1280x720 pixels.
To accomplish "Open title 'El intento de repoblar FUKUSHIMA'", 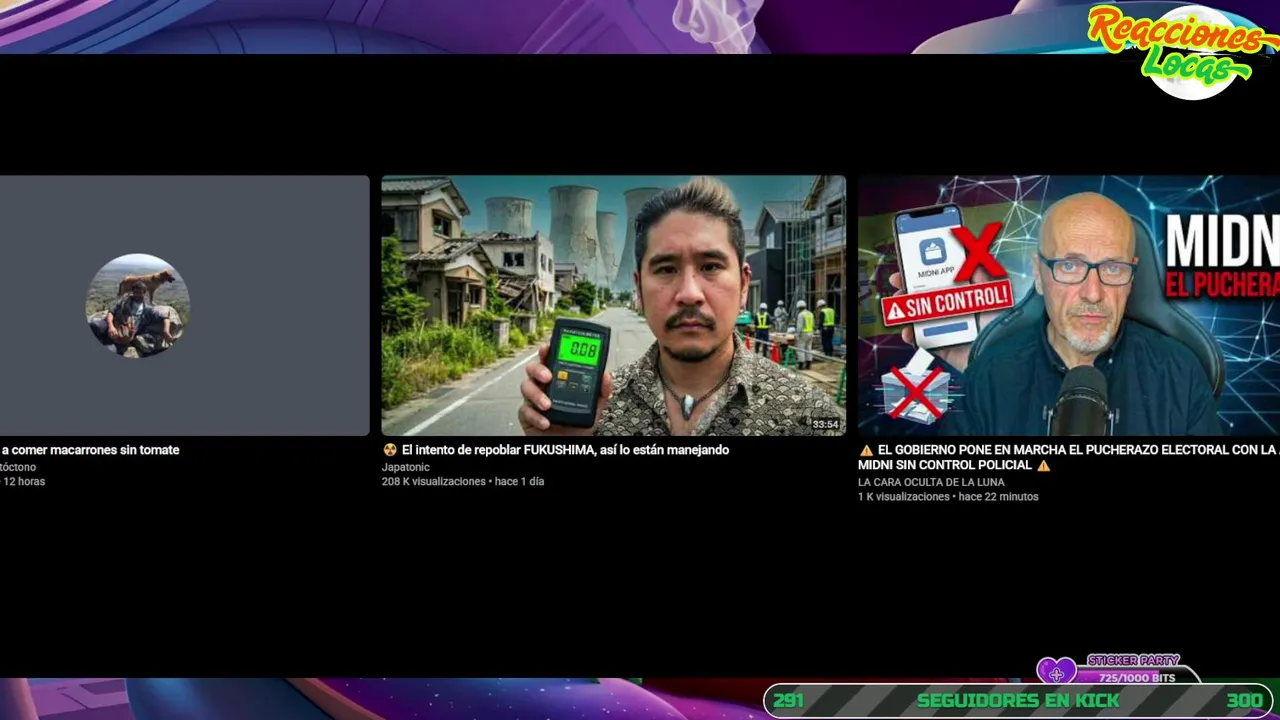I will point(565,450).
